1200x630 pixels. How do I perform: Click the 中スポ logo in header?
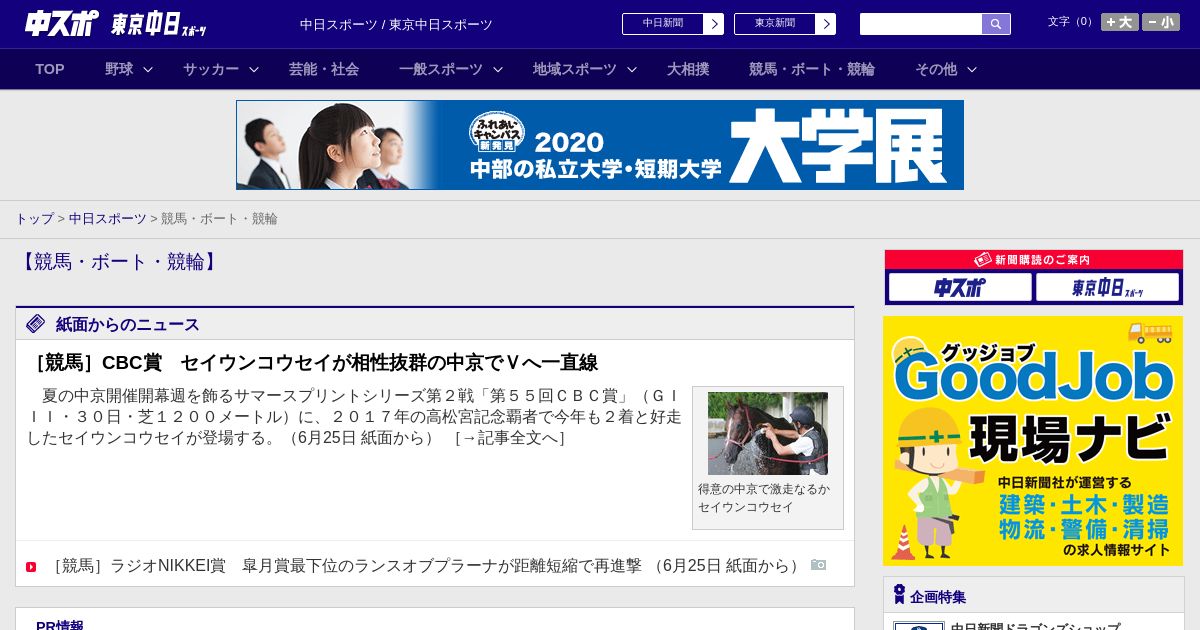[62, 23]
